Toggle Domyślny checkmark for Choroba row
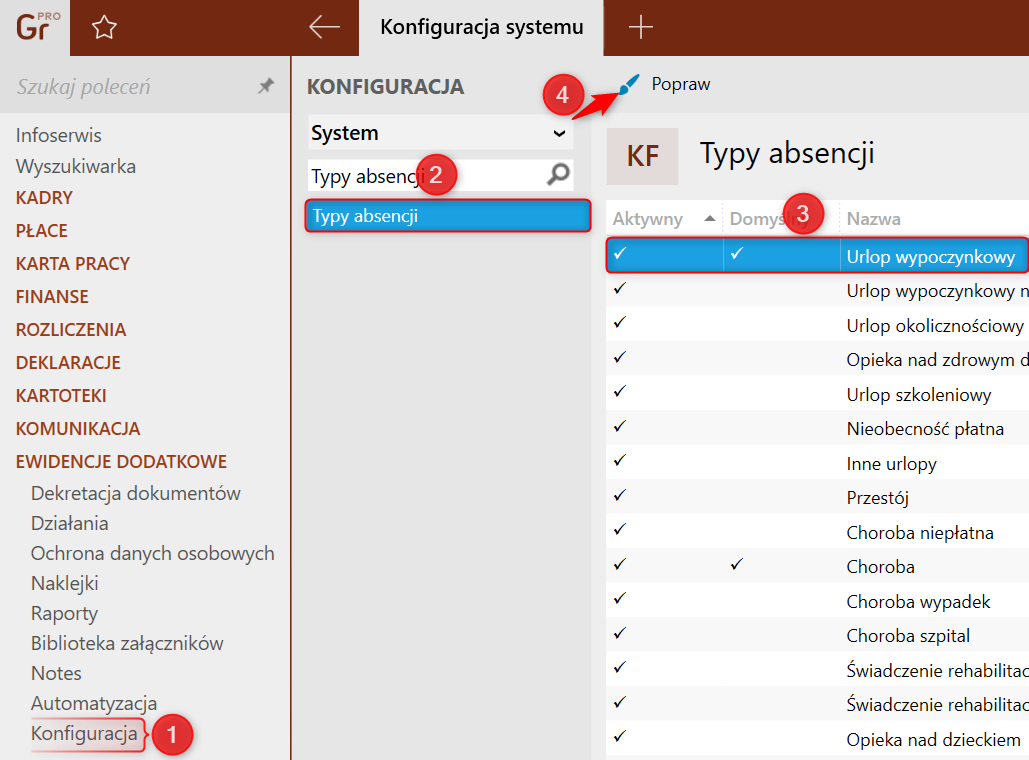This screenshot has width=1029, height=760. (737, 565)
